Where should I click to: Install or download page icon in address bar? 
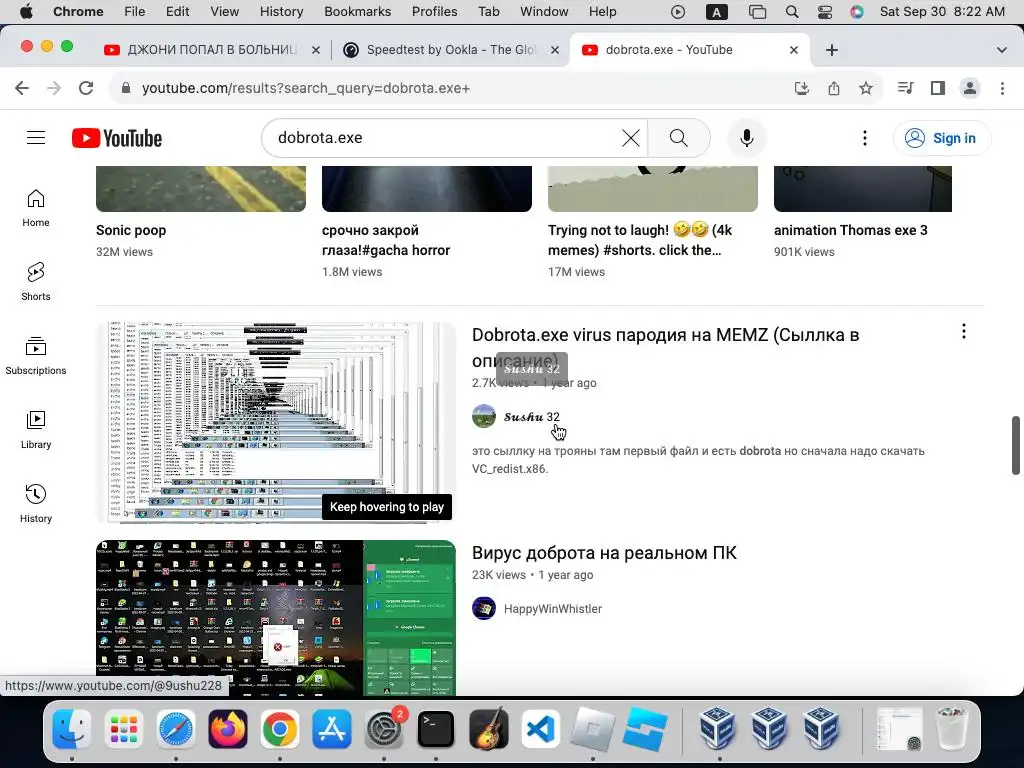[x=802, y=88]
